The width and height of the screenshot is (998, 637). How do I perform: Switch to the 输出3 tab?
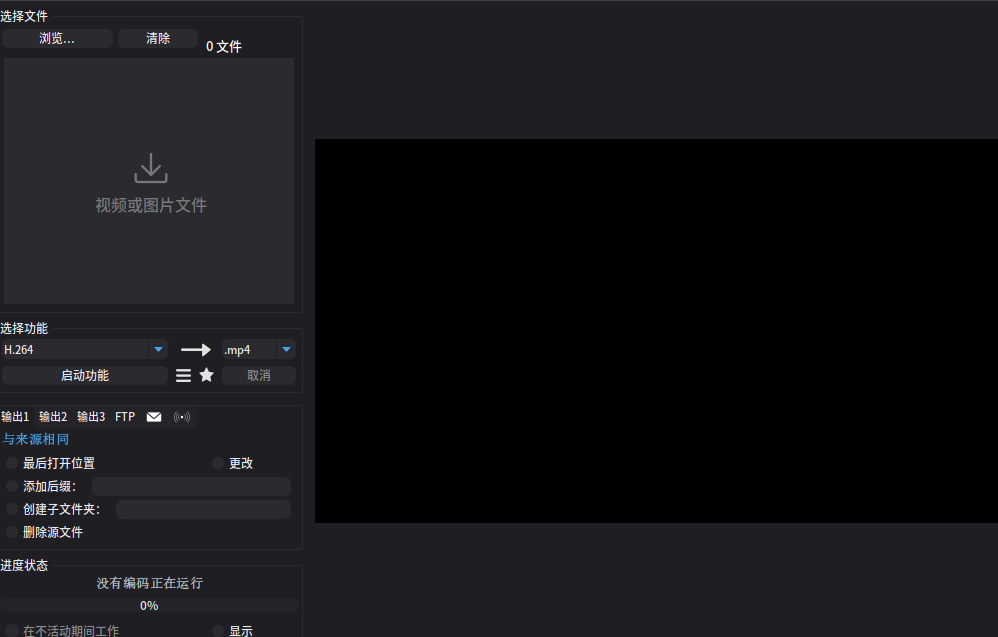point(91,417)
